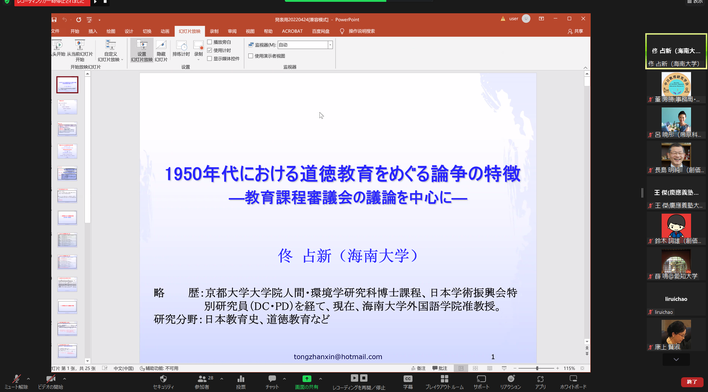This screenshot has width=708, height=392.
Task: Click Reading view icon in status bar
Action: click(489, 369)
